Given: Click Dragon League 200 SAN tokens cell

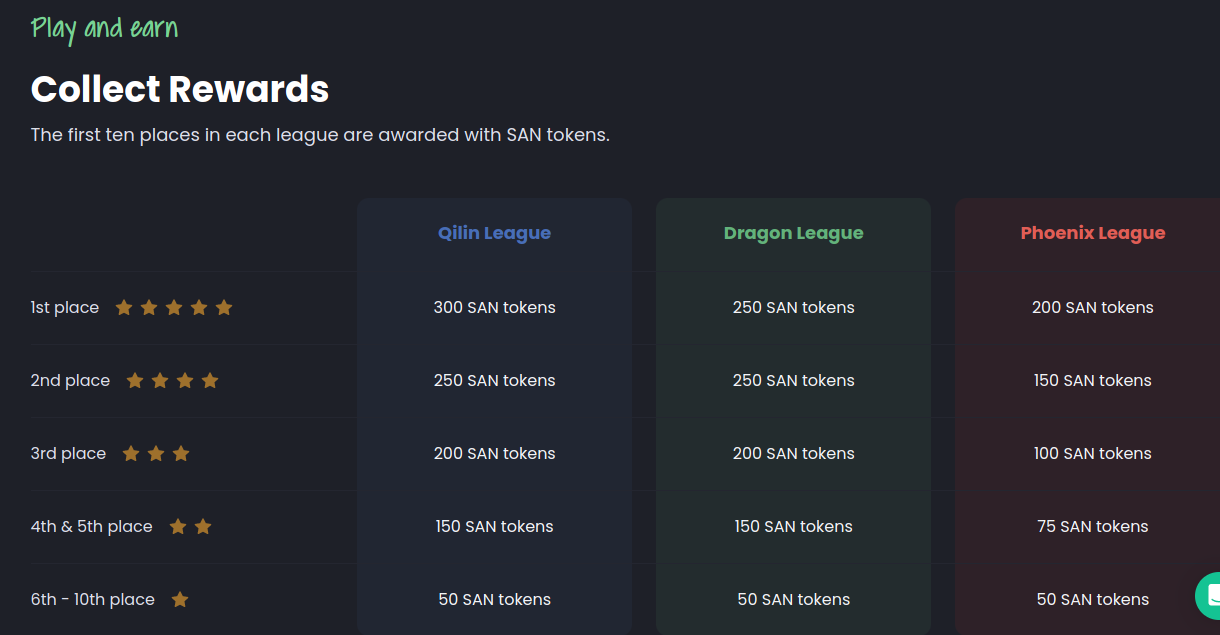Looking at the screenshot, I should pos(793,453).
